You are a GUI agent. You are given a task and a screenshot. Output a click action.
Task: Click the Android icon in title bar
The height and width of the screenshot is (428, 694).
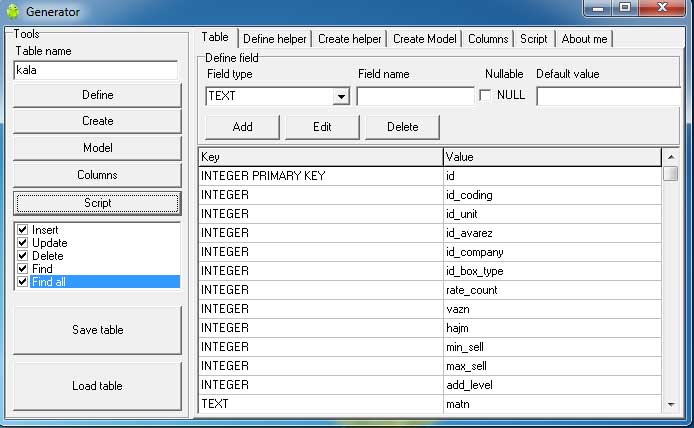point(12,12)
